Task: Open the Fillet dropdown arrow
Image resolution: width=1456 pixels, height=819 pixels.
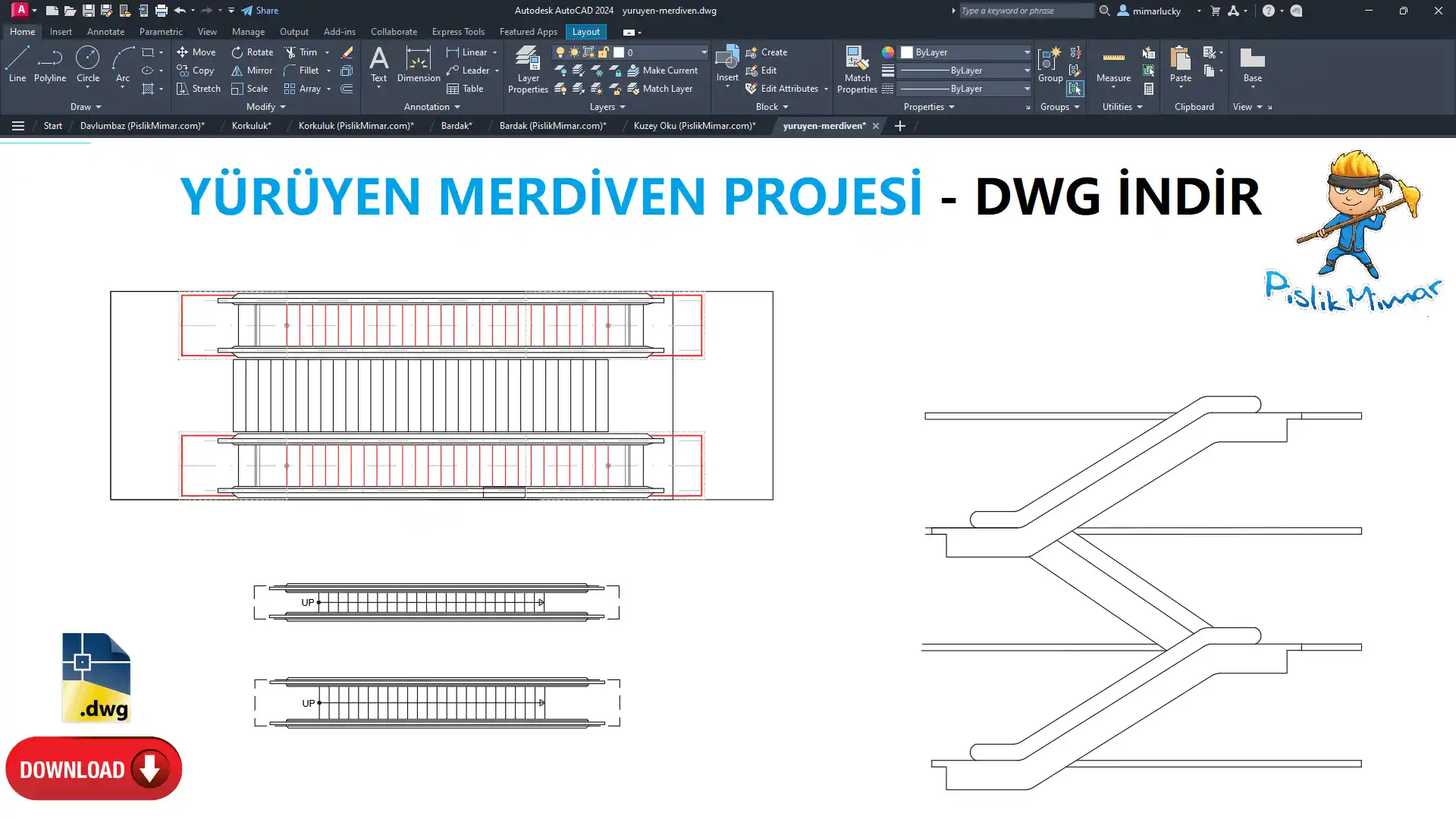Action: (328, 71)
